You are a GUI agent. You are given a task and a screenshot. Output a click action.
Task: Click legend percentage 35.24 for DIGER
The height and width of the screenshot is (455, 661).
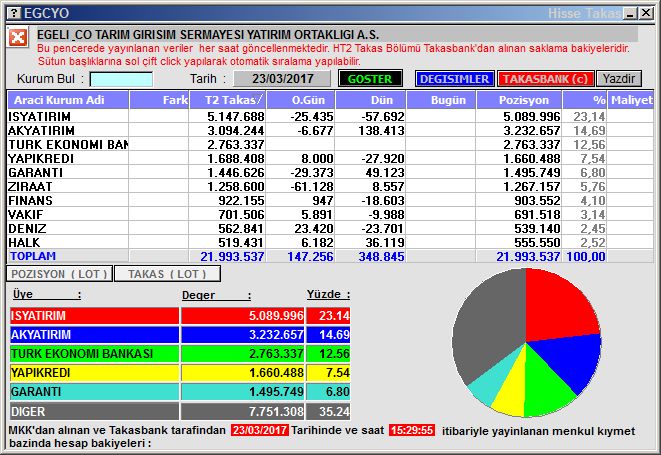334,411
